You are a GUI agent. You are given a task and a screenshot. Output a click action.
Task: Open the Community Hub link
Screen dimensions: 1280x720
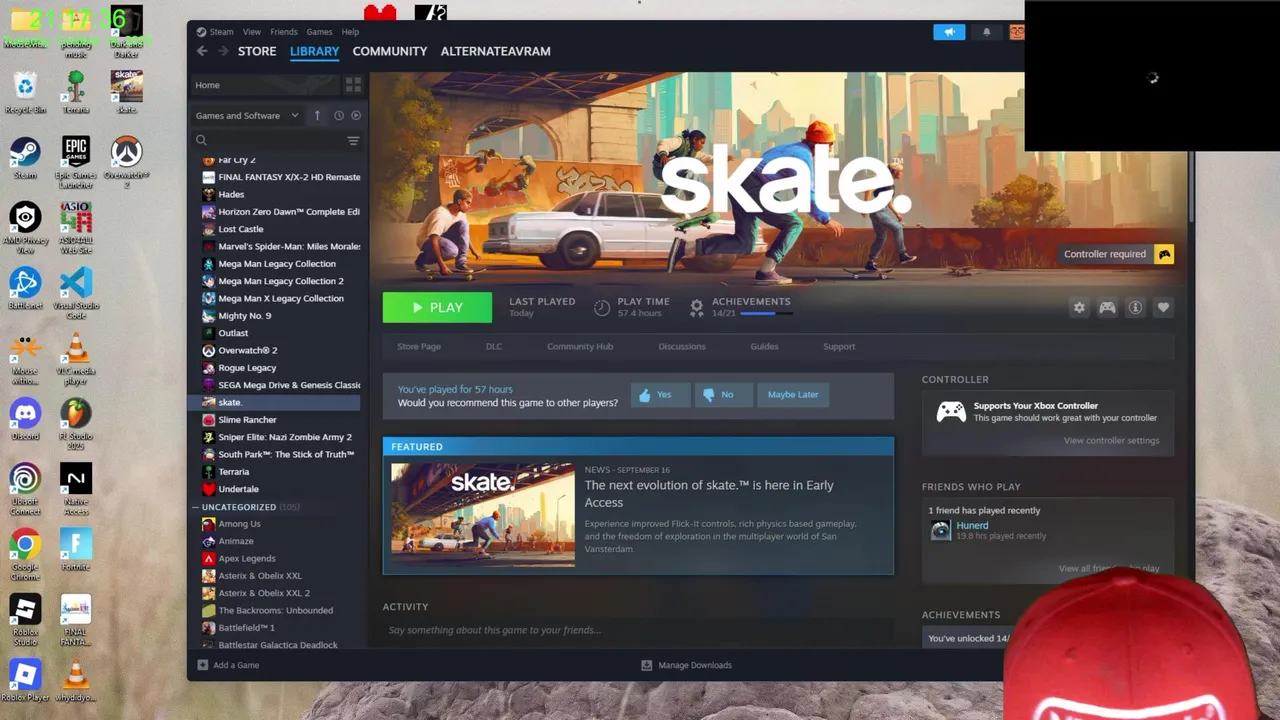click(580, 346)
